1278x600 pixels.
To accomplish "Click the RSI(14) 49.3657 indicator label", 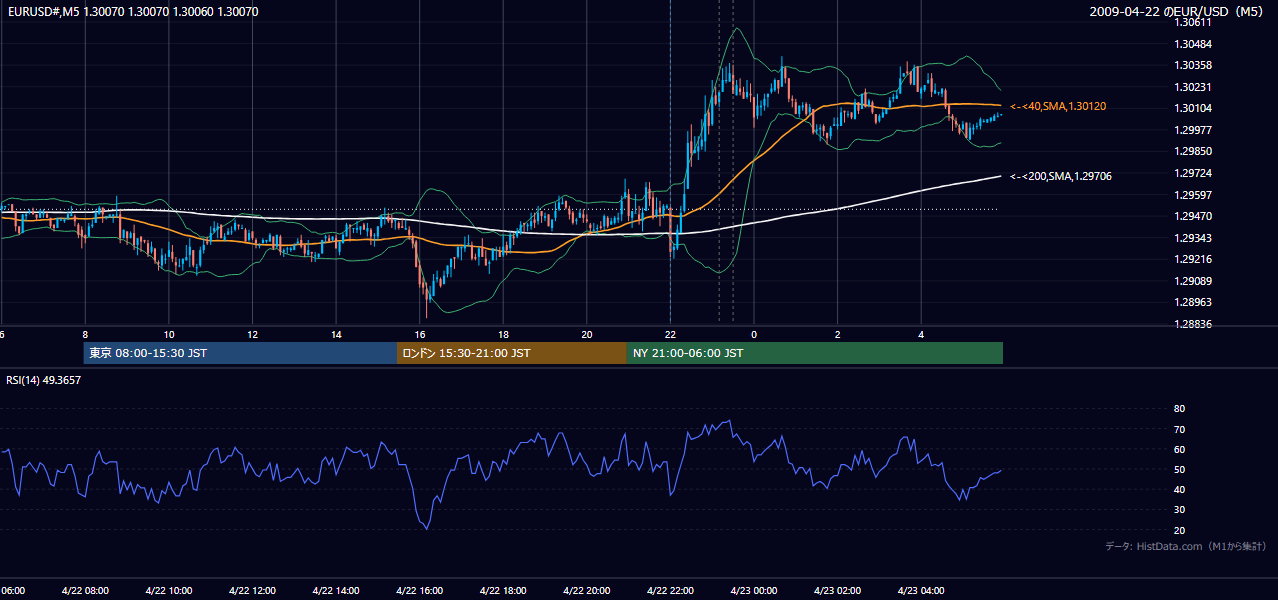I will point(44,380).
